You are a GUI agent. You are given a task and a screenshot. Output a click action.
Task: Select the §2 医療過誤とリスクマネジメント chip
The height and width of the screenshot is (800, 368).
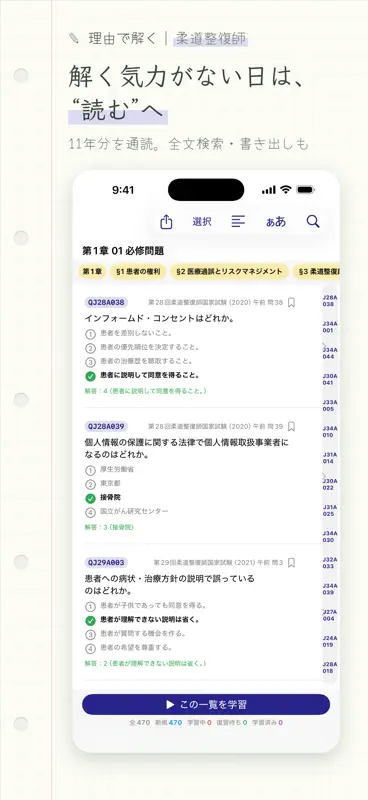pos(229,272)
